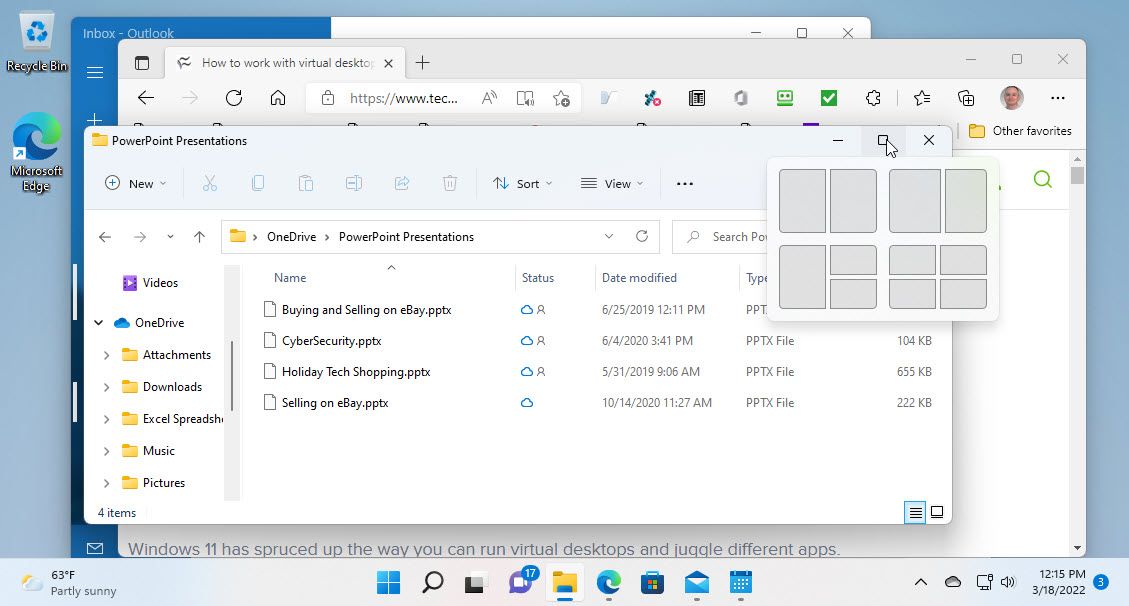Switch to details view at bottom right
This screenshot has width=1129, height=606.
(x=914, y=512)
